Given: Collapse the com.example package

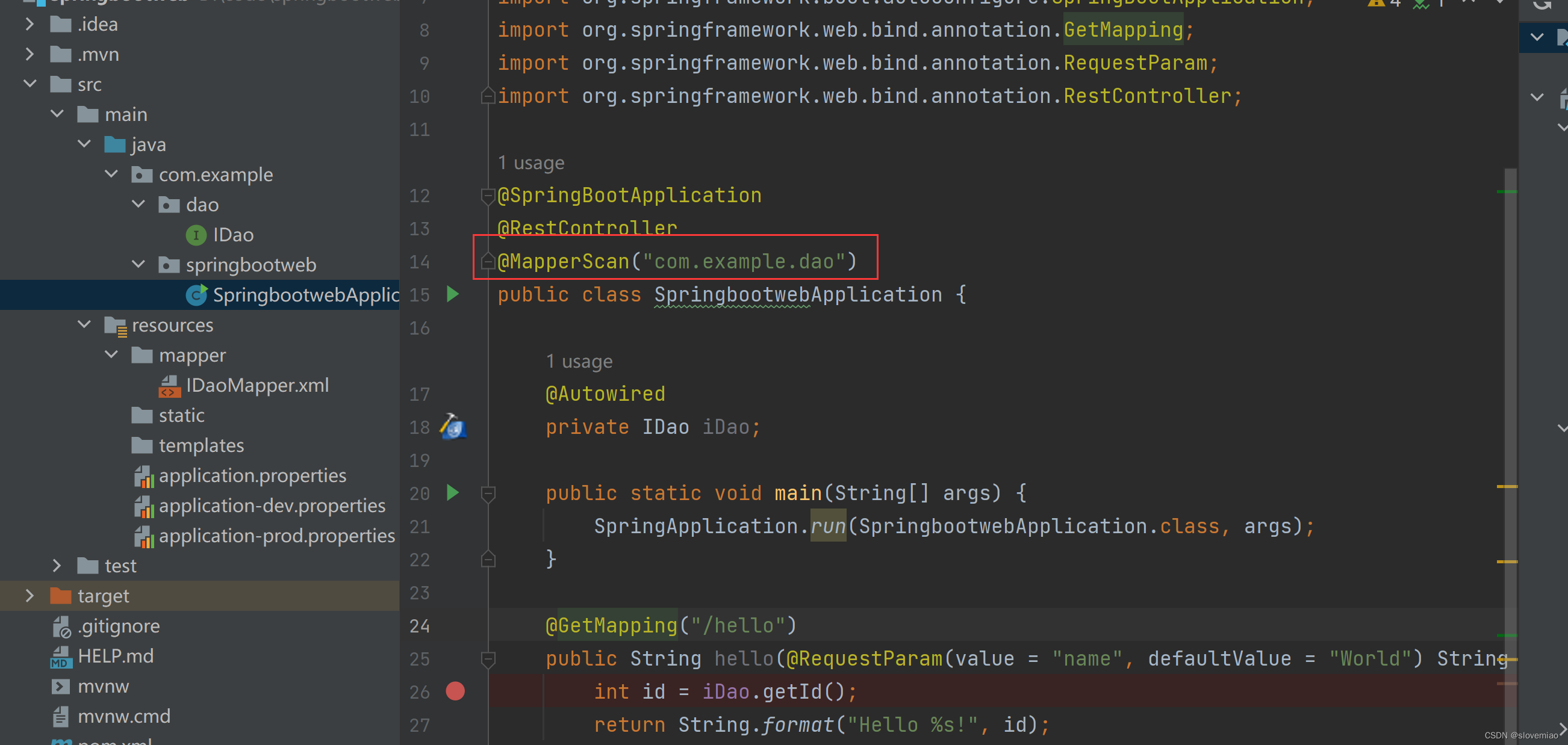Looking at the screenshot, I should coord(111,174).
